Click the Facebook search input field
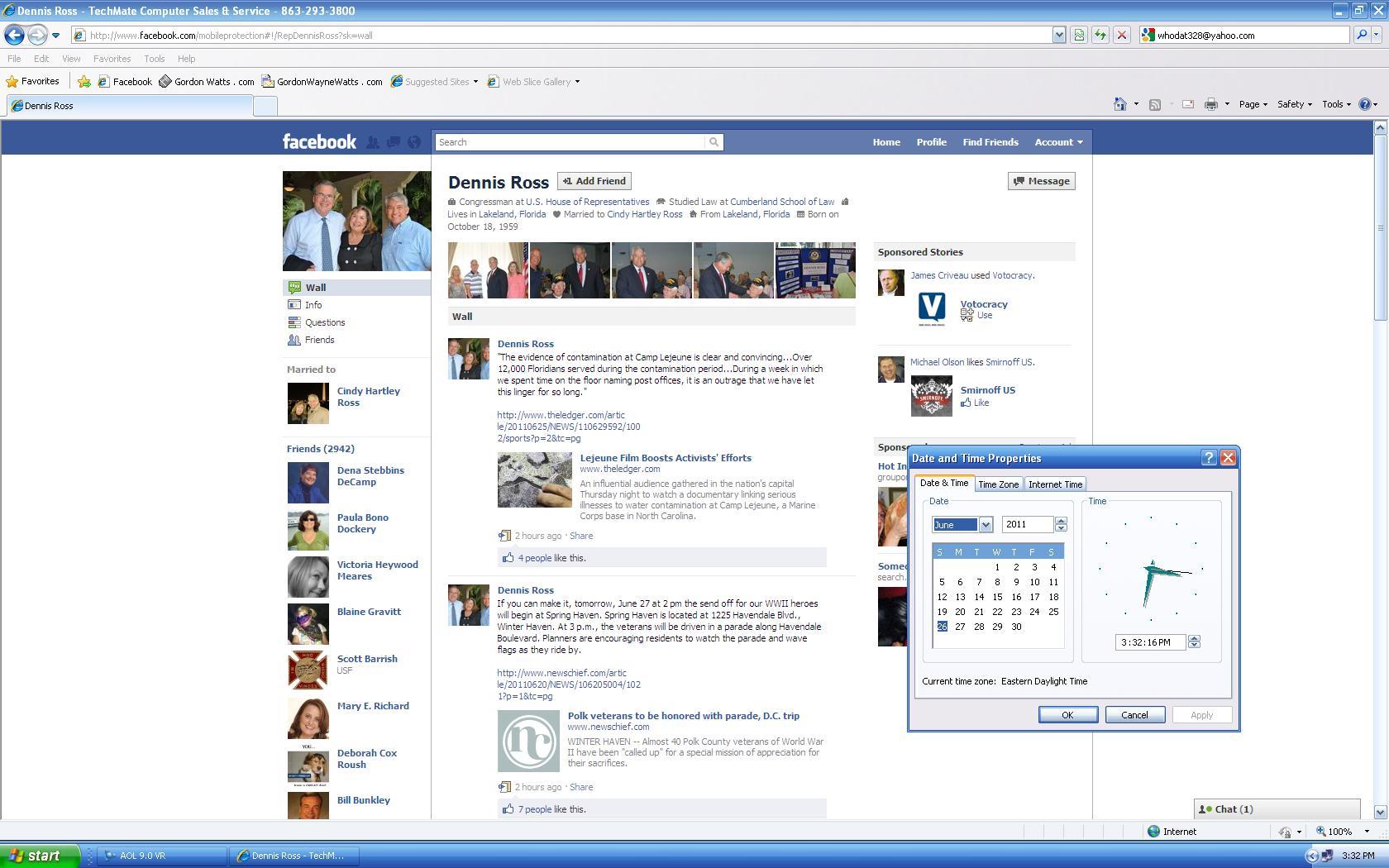The width and height of the screenshot is (1389, 868). pyautogui.click(x=570, y=142)
